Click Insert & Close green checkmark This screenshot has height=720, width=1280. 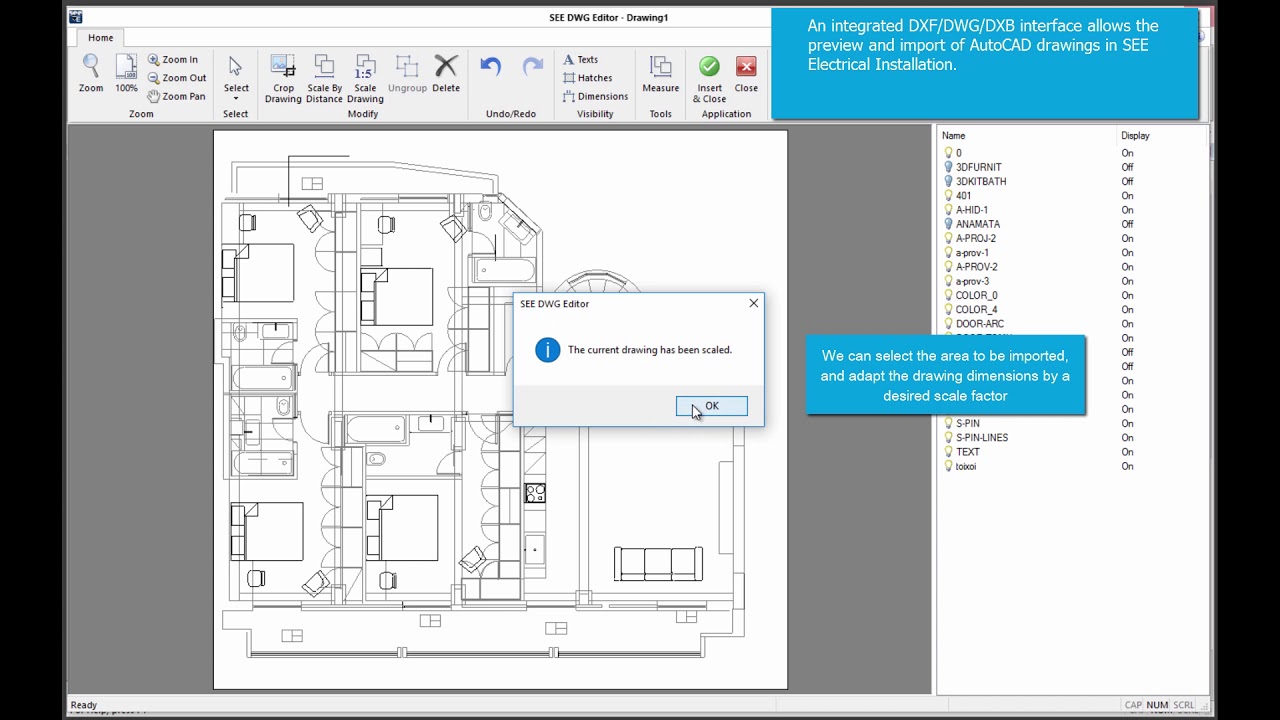[709, 79]
